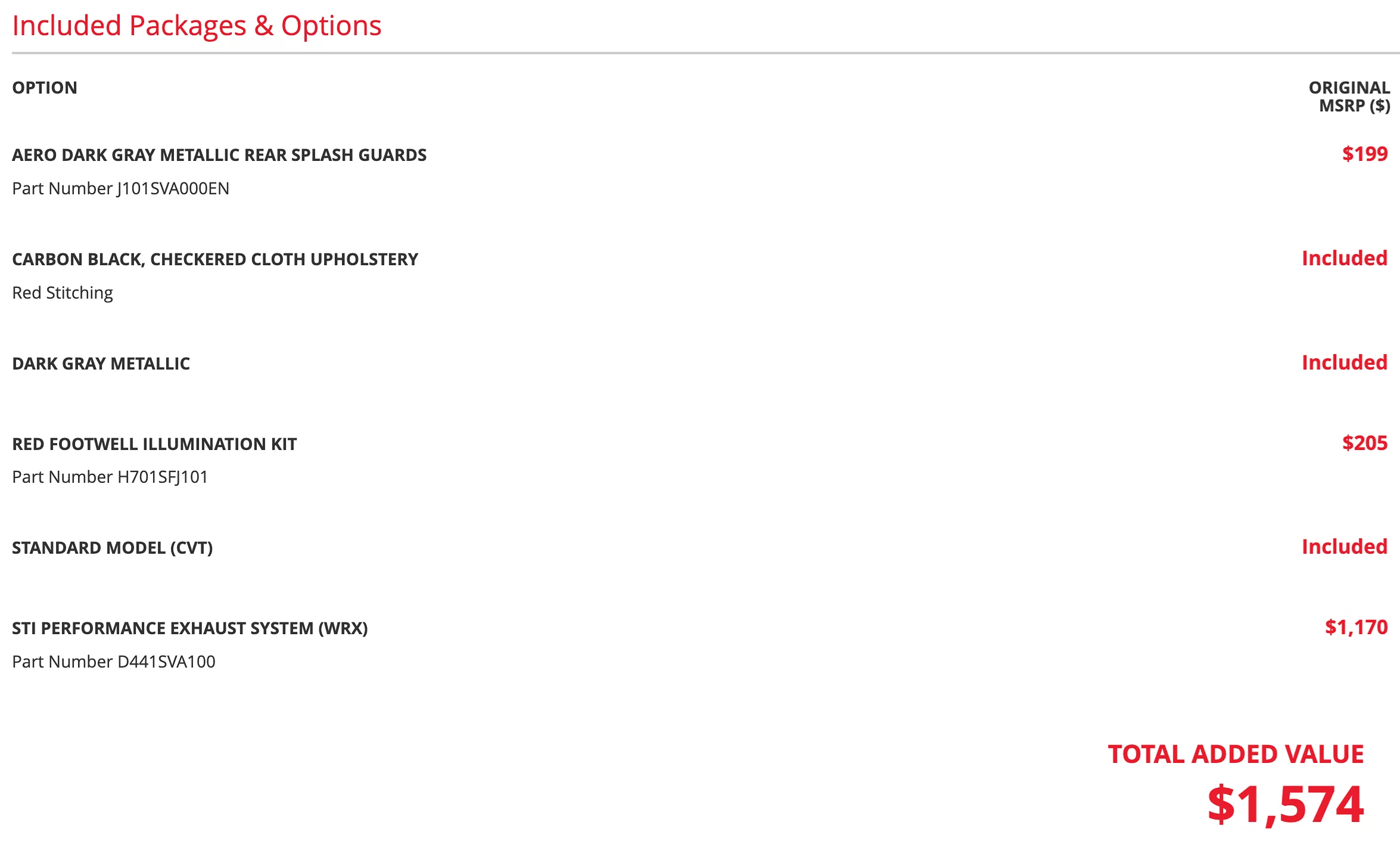
Task: Click the $1,170 exhaust system price
Action: tap(1356, 627)
